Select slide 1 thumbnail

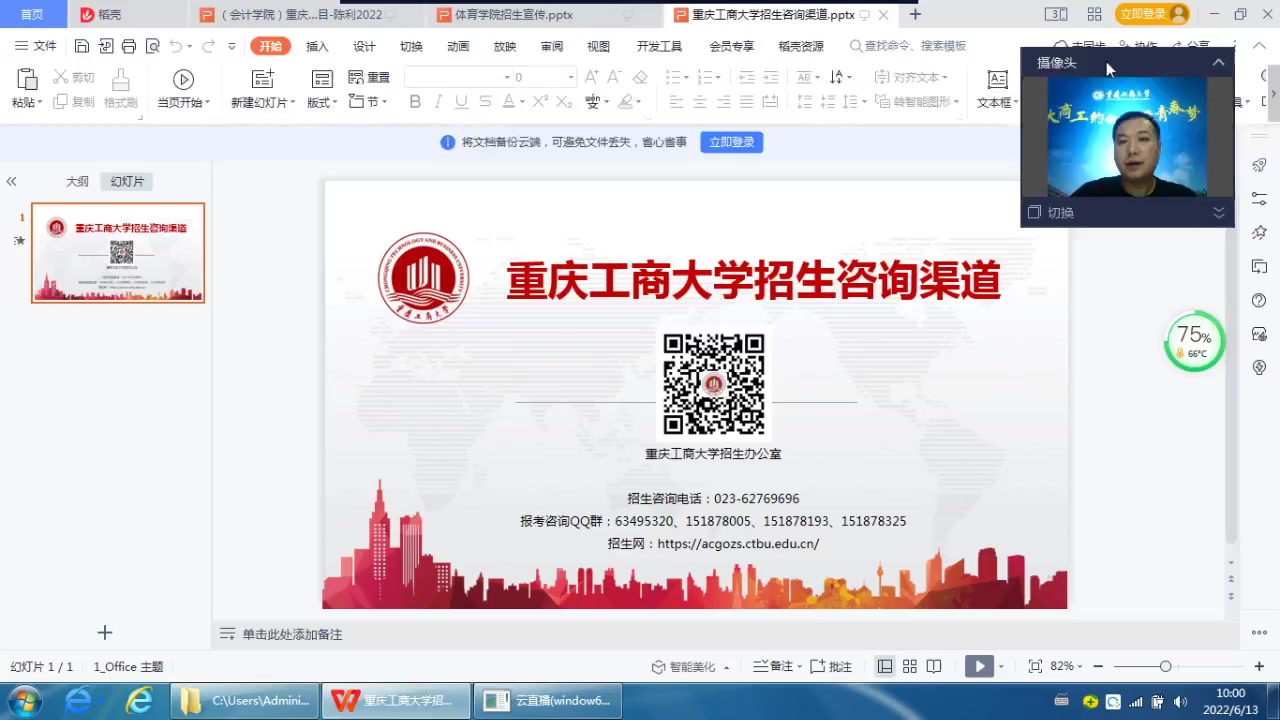[118, 253]
